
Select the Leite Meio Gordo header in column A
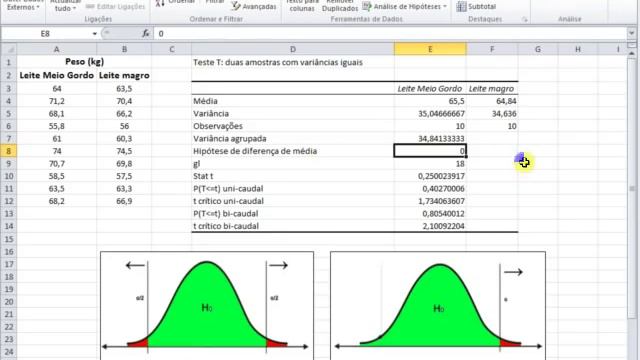(56, 76)
